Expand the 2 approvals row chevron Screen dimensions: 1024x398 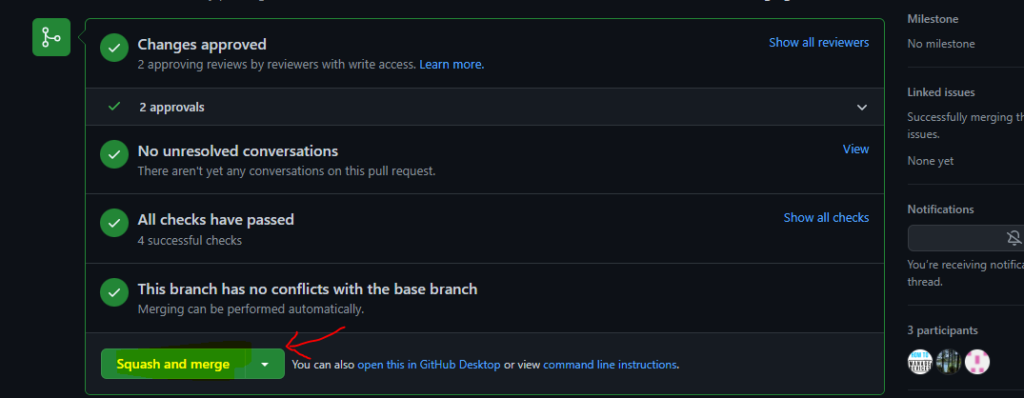pyautogui.click(x=862, y=107)
